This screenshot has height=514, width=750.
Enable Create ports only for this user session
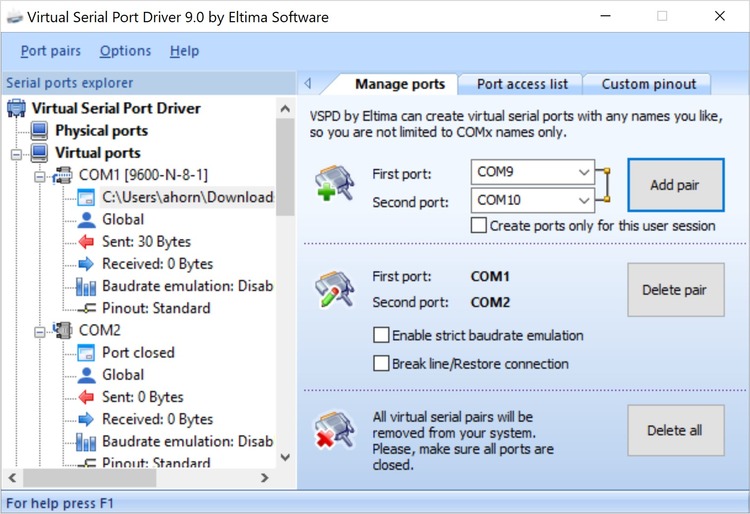[479, 225]
